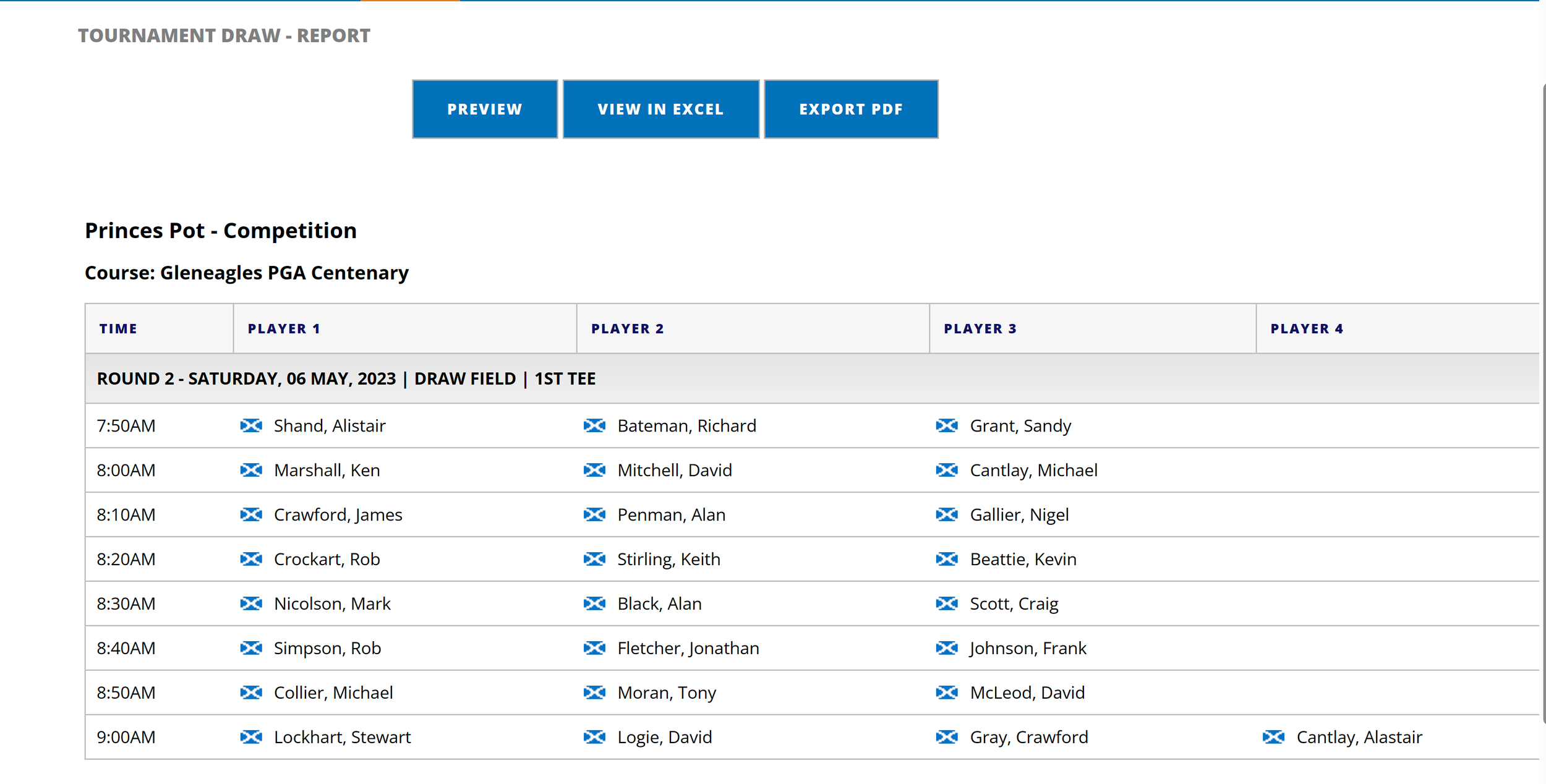Click Scotland flag beside Cantlay, Michael

947,470
